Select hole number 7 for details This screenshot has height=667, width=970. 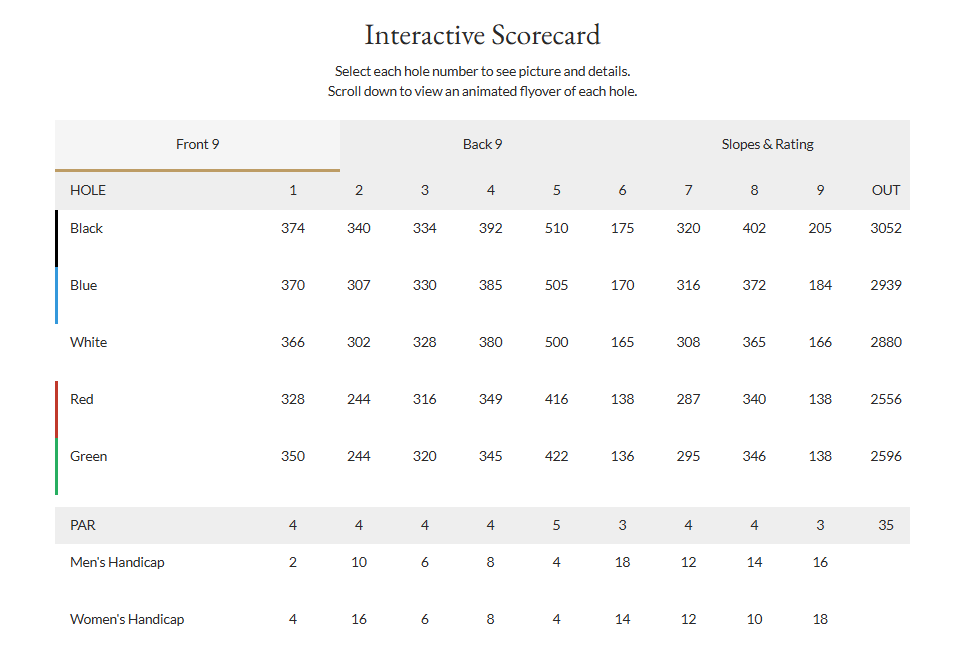click(688, 190)
